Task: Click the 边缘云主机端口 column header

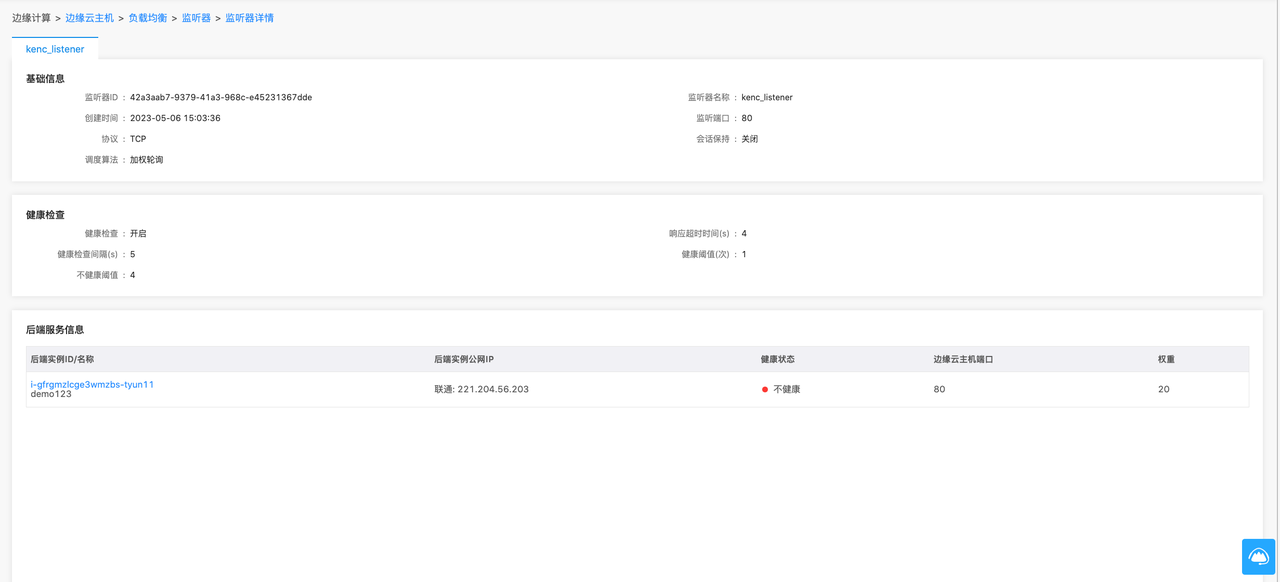Action: point(963,359)
